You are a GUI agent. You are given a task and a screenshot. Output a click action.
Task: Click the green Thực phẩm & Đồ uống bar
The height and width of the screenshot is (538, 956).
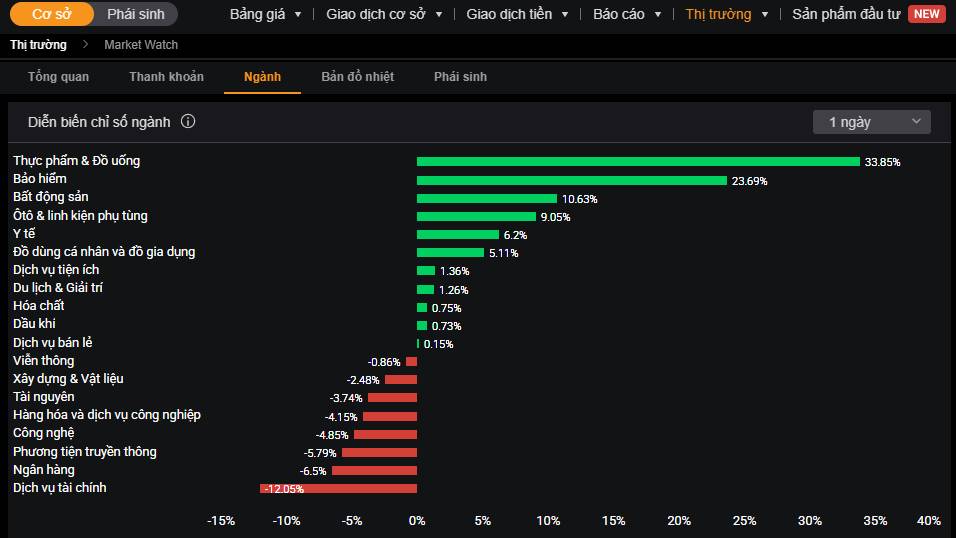pyautogui.click(x=638, y=161)
